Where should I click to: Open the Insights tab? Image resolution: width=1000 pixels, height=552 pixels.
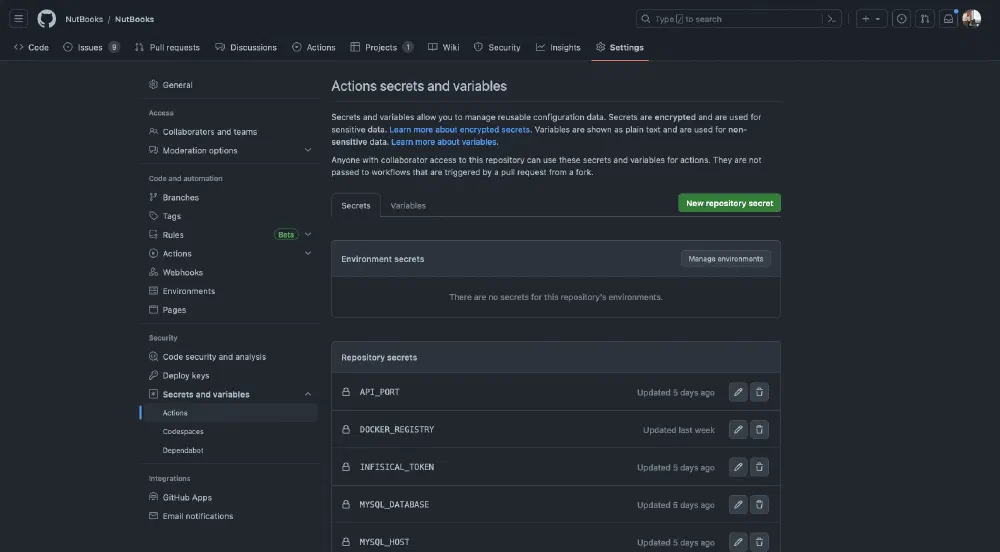click(x=558, y=47)
